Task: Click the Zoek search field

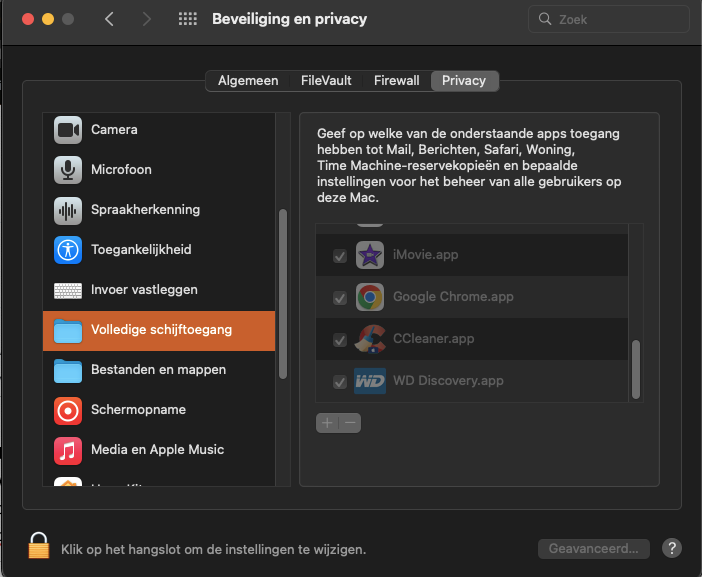Action: [608, 19]
